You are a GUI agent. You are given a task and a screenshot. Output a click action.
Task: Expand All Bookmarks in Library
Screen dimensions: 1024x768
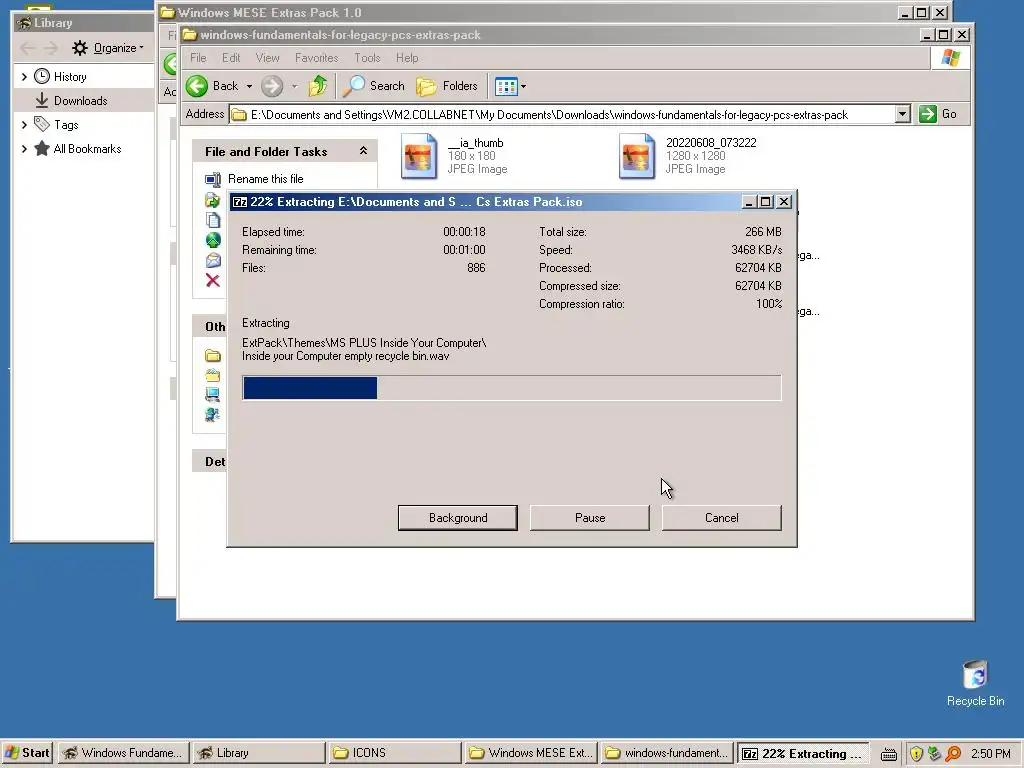24,148
